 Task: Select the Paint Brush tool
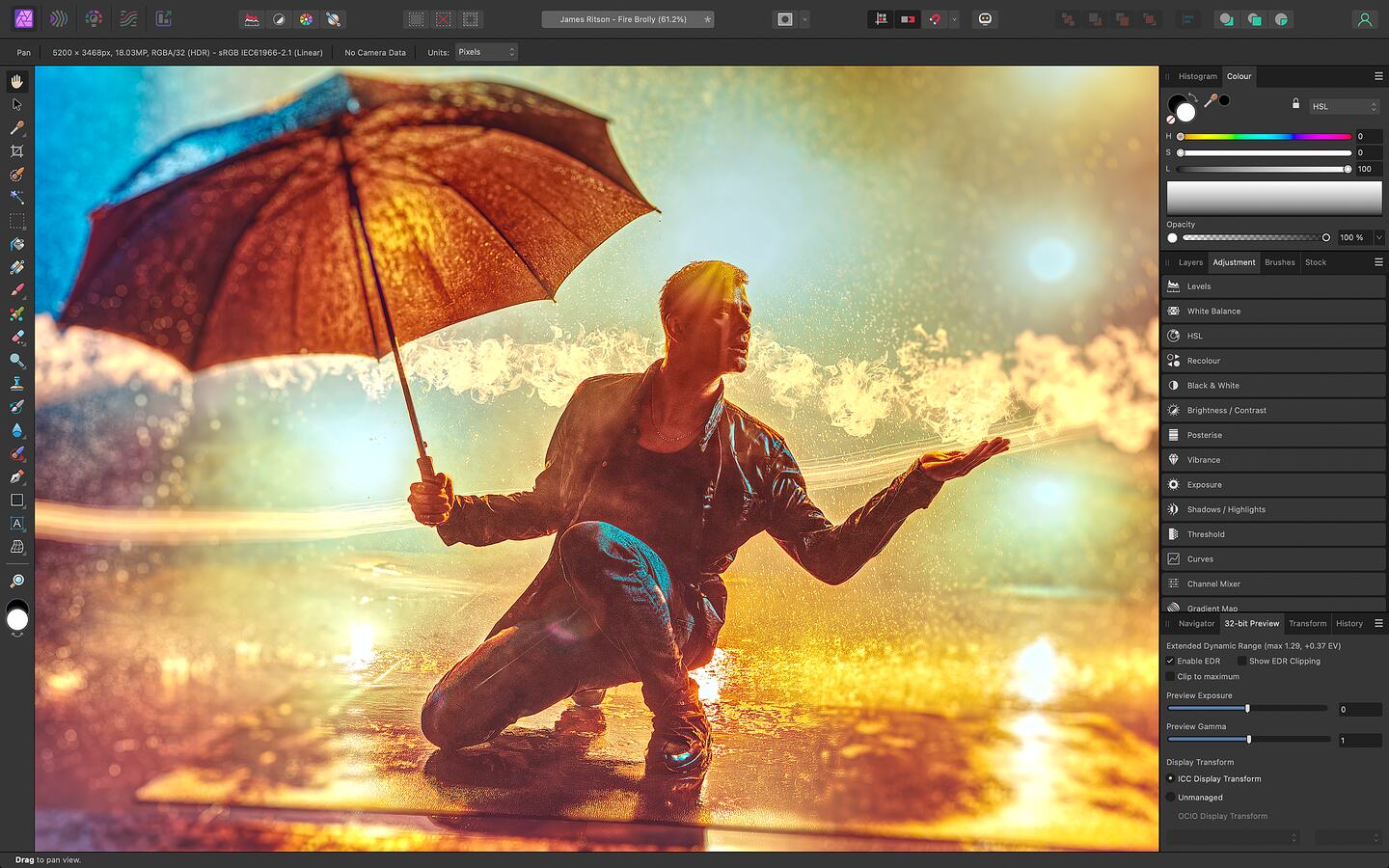16,290
